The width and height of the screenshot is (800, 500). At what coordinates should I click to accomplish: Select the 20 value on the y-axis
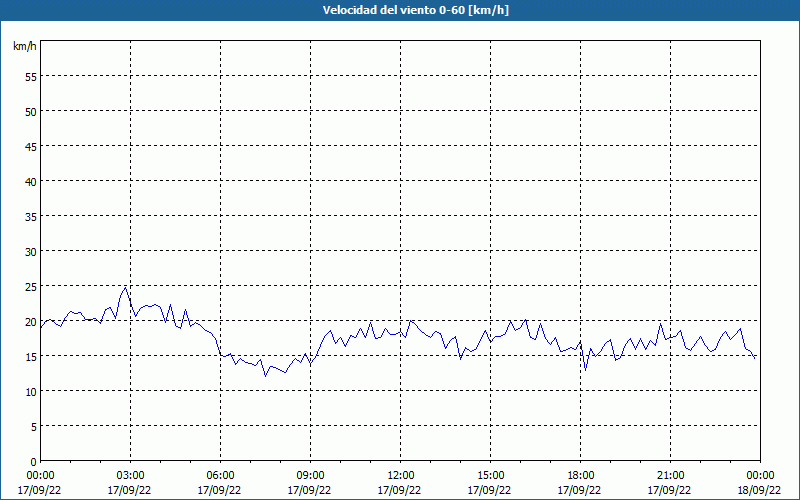click(31, 321)
